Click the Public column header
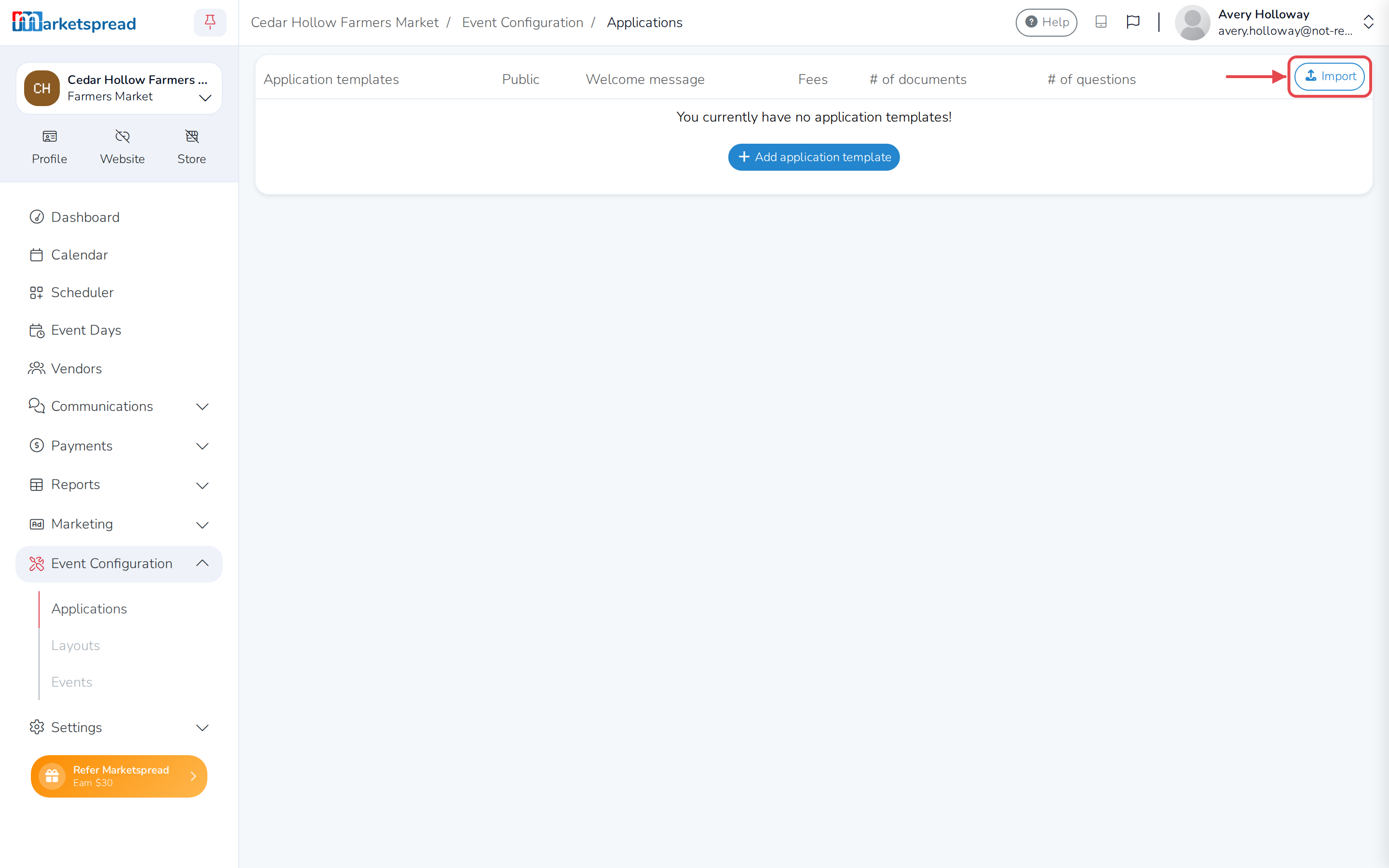The height and width of the screenshot is (868, 1389). coord(520,79)
